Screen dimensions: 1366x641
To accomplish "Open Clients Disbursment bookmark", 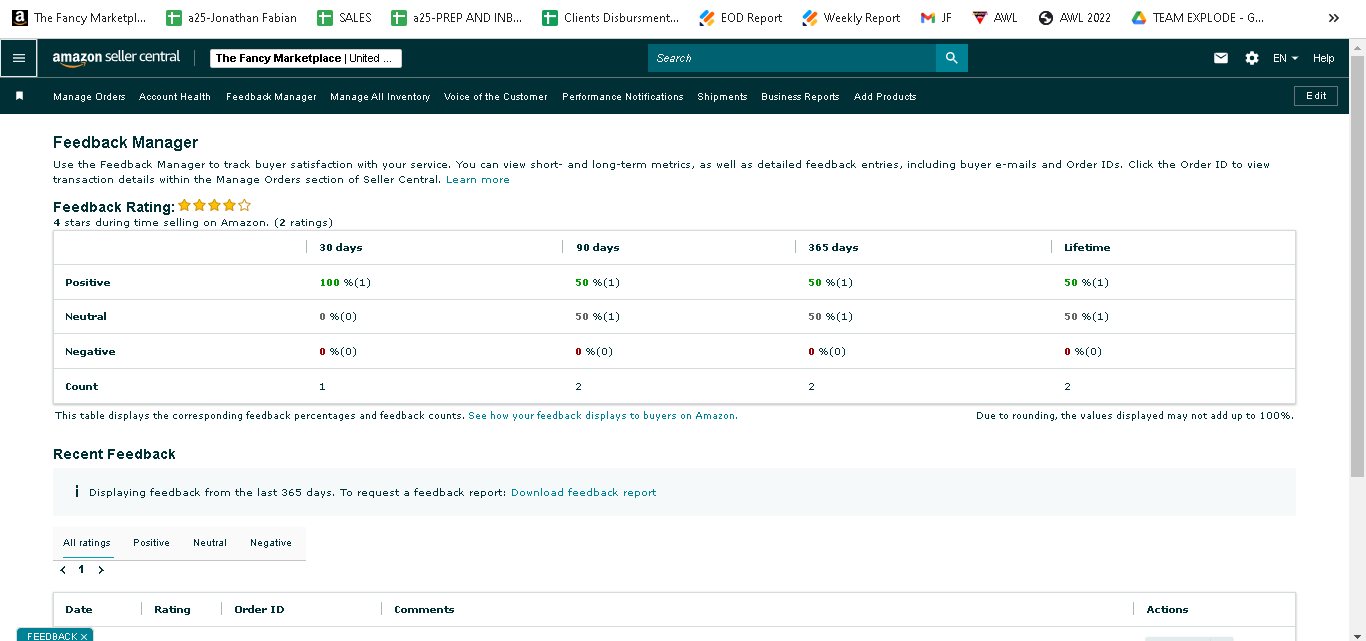I will pos(610,18).
